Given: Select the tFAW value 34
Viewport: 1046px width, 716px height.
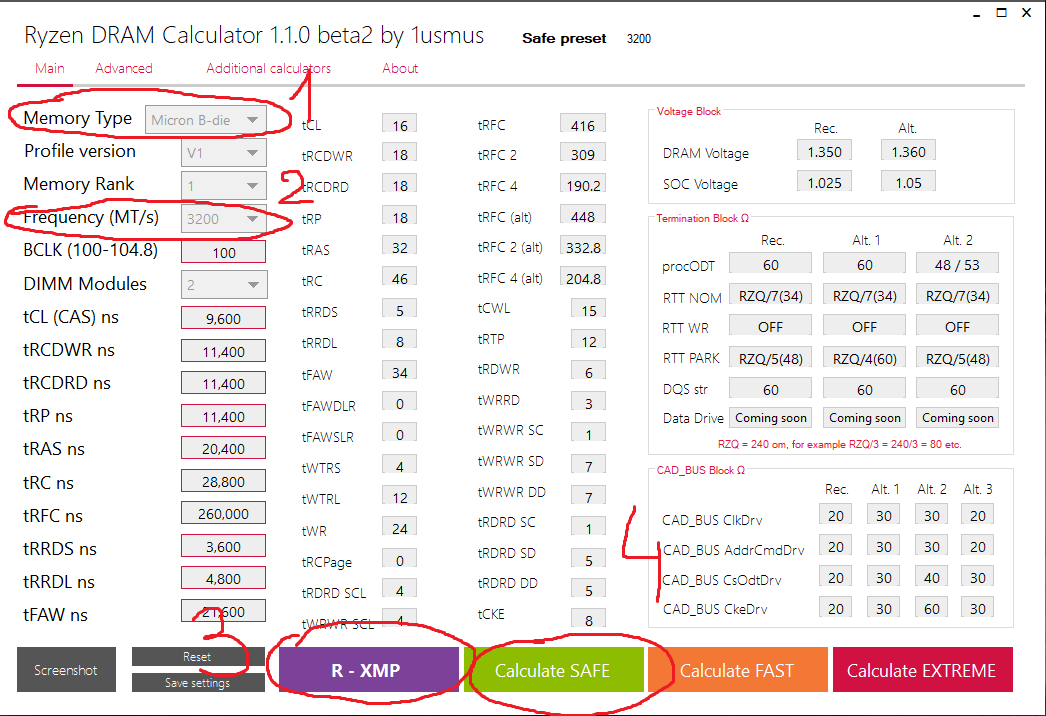Looking at the screenshot, I should pyautogui.click(x=400, y=372).
